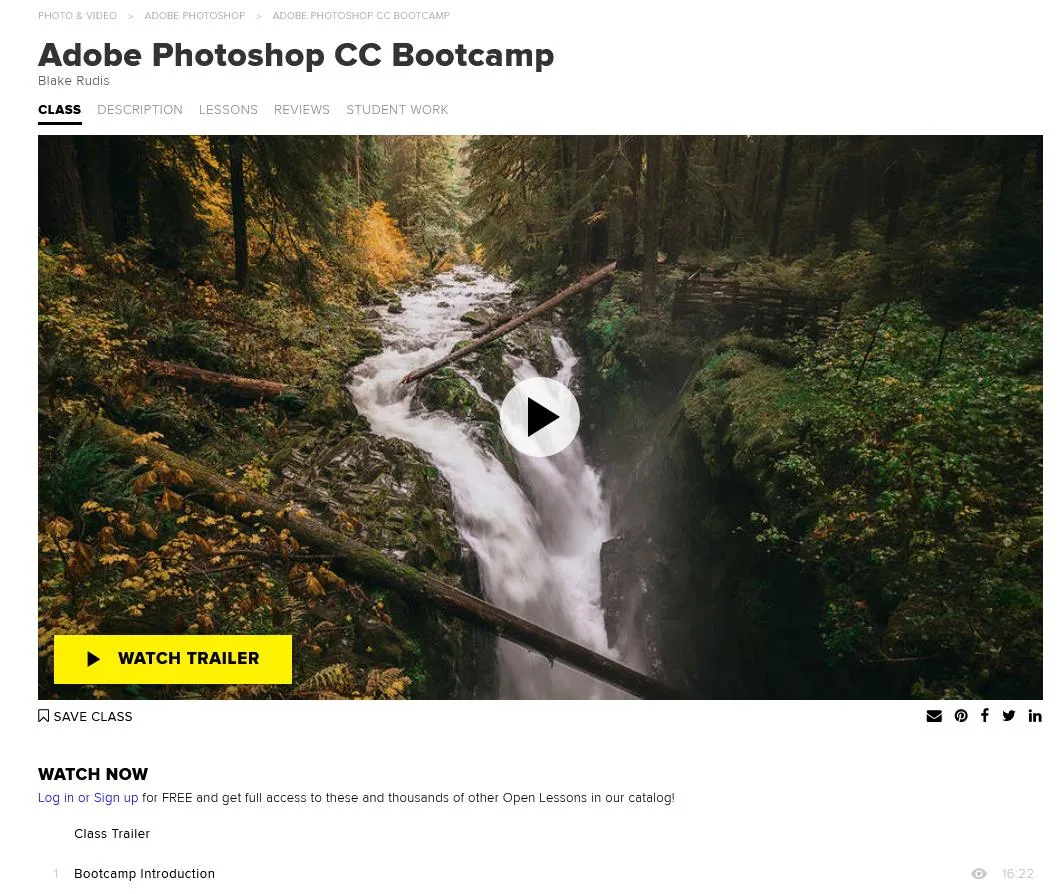Play the video with the center play button

pyautogui.click(x=539, y=417)
